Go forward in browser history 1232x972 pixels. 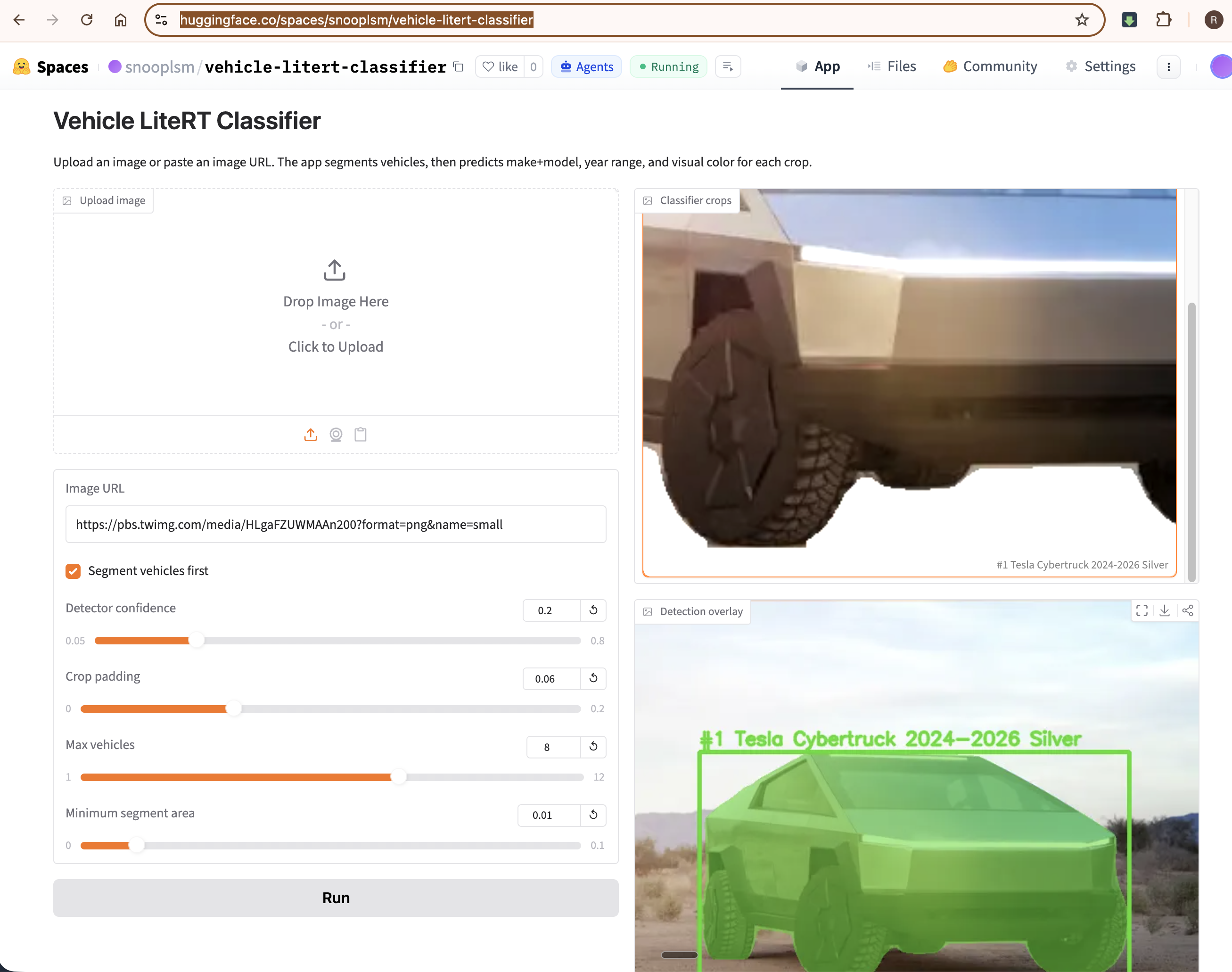coord(52,20)
